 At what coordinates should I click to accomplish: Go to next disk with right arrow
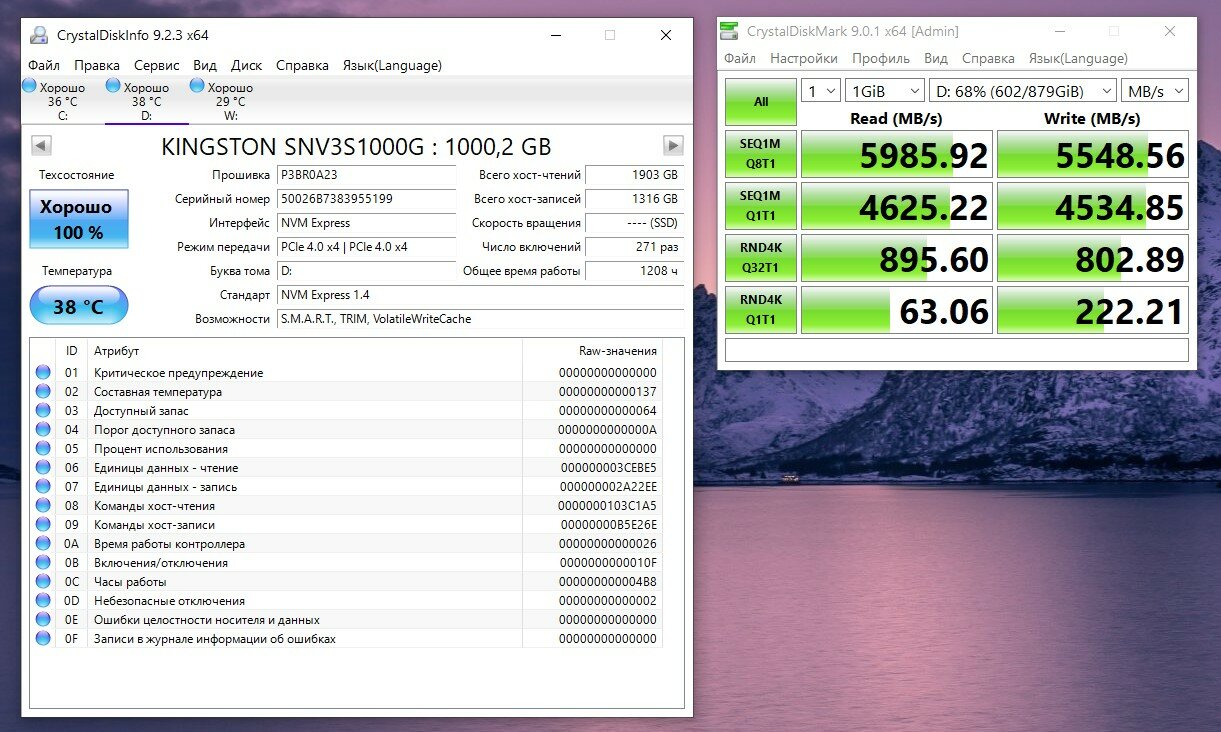coord(674,145)
